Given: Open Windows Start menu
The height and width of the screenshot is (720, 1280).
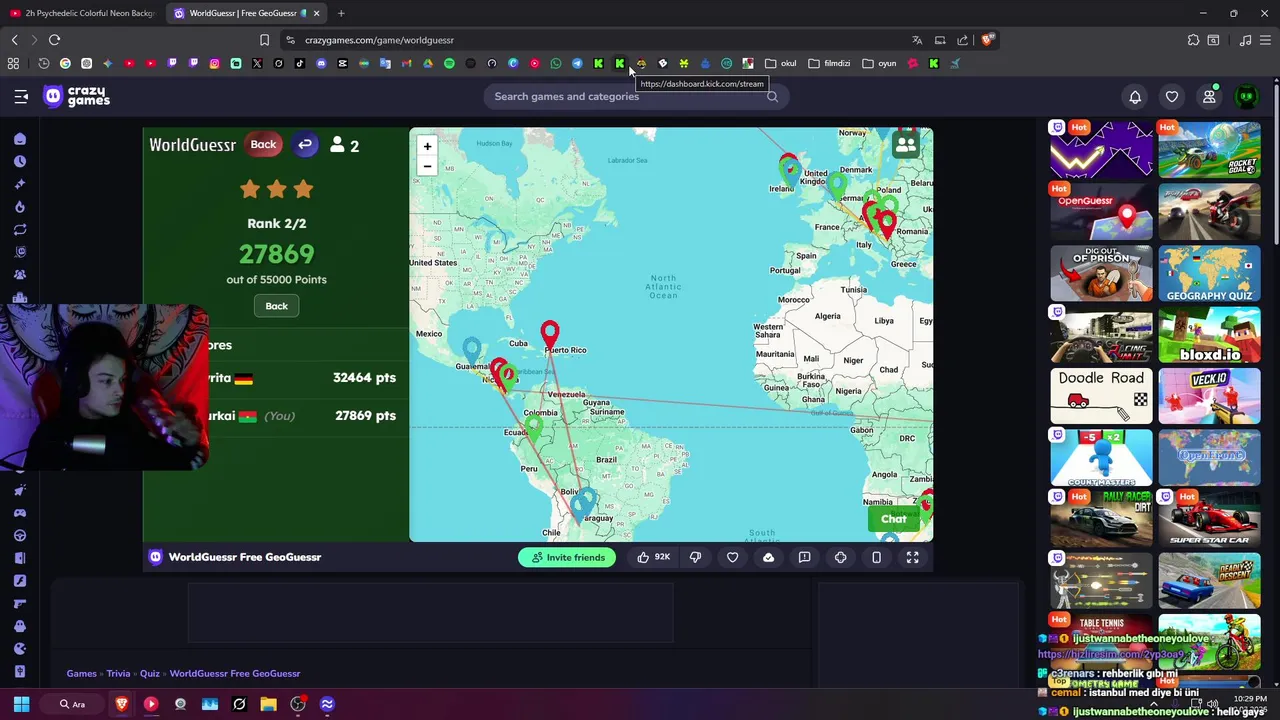Looking at the screenshot, I should [x=21, y=704].
